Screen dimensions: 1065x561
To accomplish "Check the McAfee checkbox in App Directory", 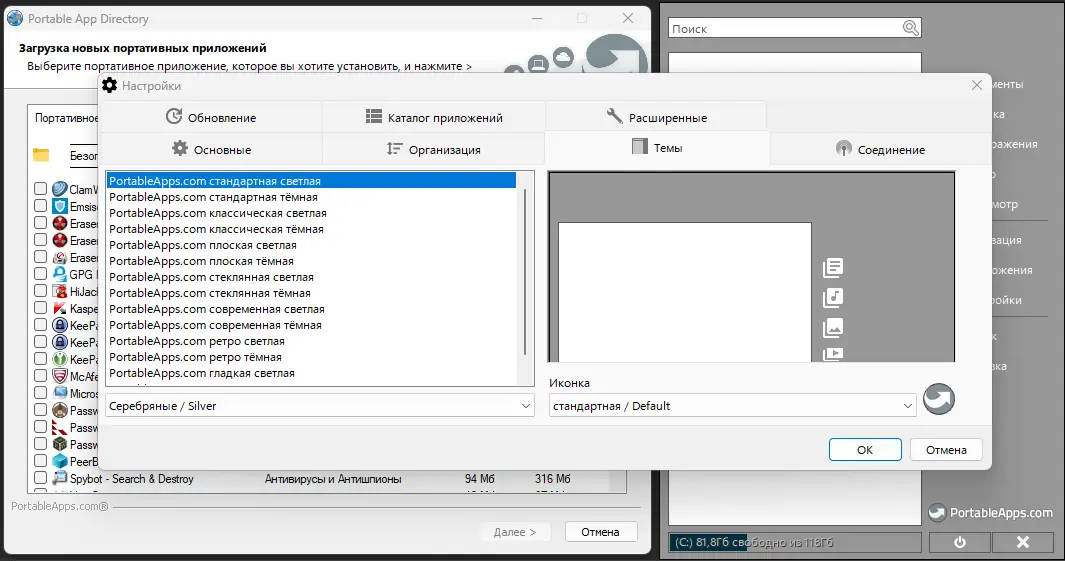I will [41, 376].
